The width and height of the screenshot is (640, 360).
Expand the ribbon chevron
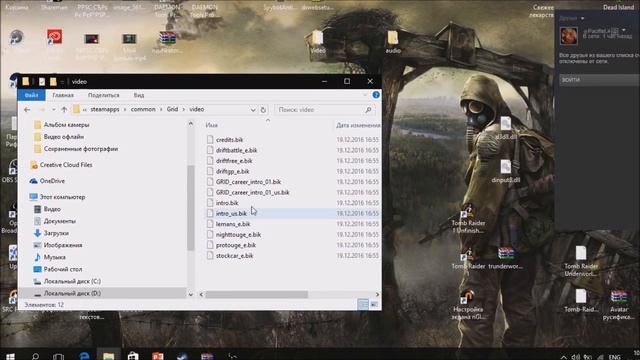coord(365,95)
